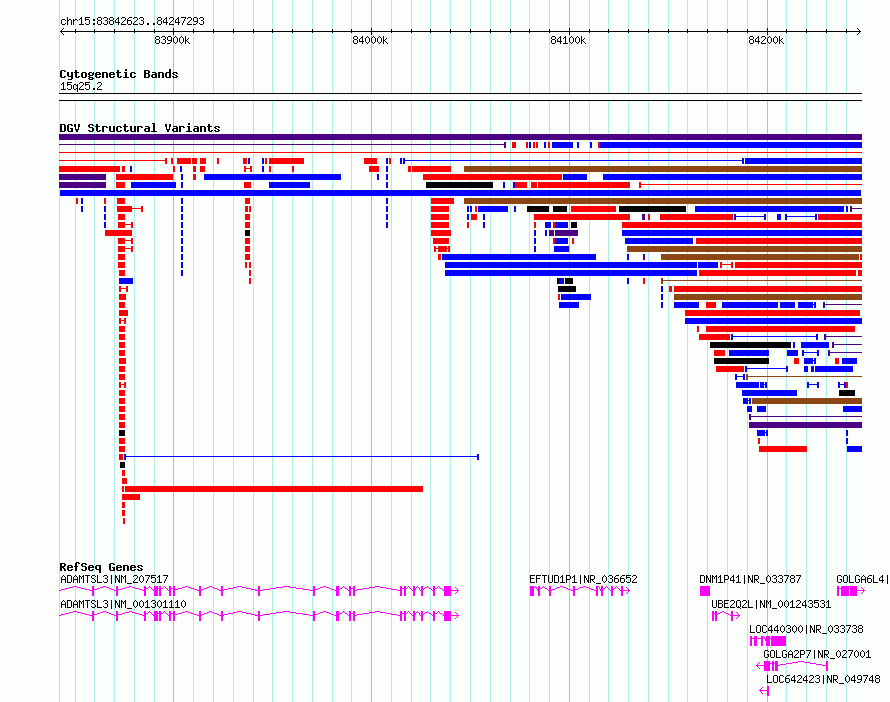Select the RefSeq Genes track title
890x702 pixels.
[101, 567]
